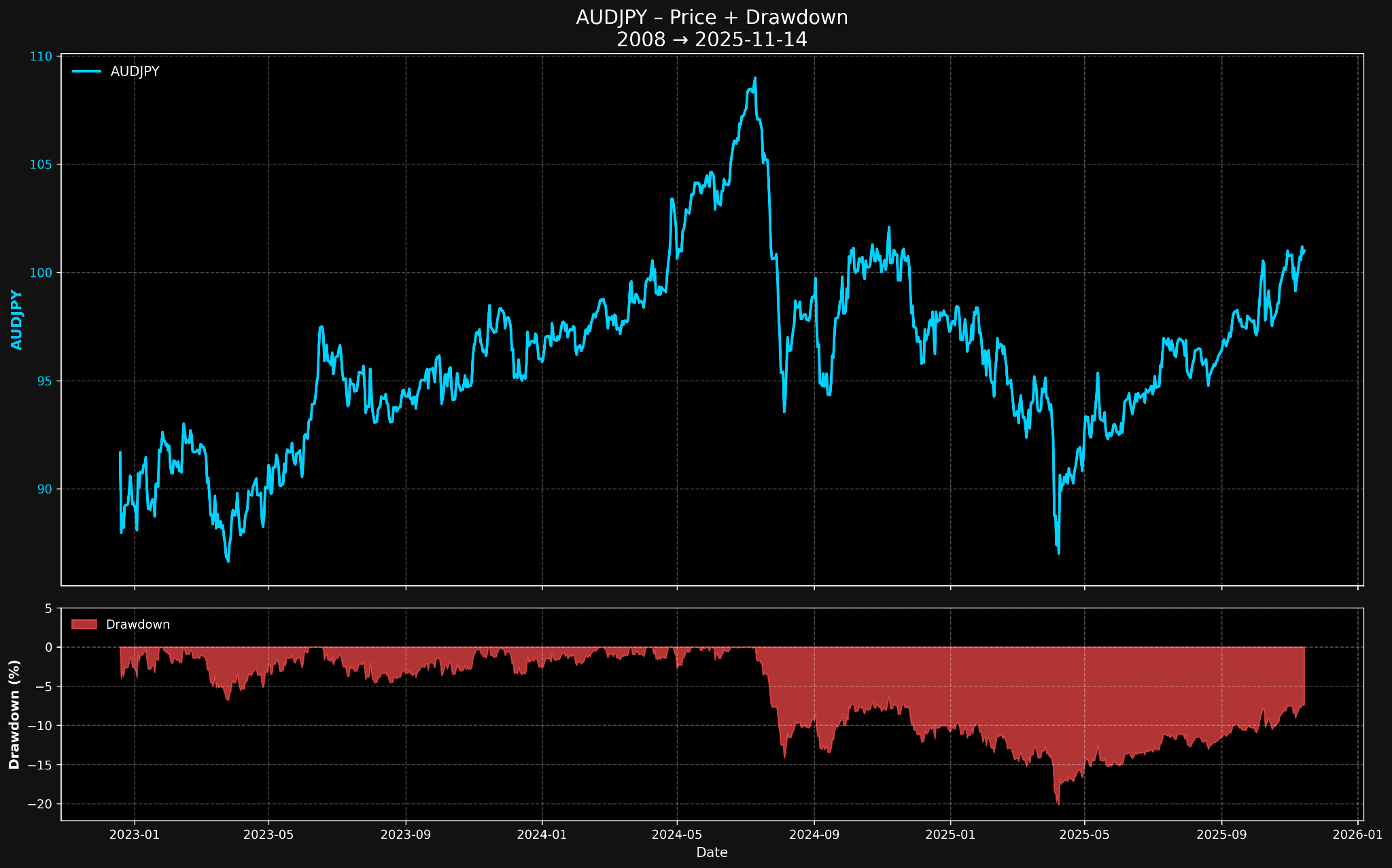Click the price peak near 109
The image size is (1392, 868).
754,78
